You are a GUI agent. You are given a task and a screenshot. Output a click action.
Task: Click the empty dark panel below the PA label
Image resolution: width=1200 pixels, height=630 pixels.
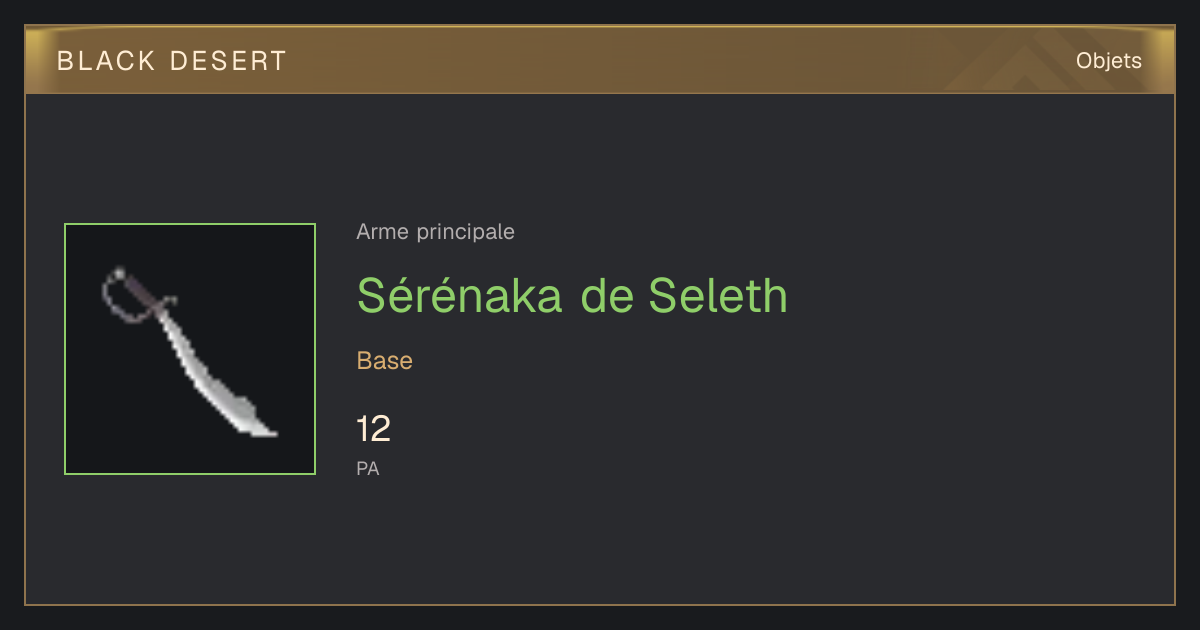click(600, 540)
